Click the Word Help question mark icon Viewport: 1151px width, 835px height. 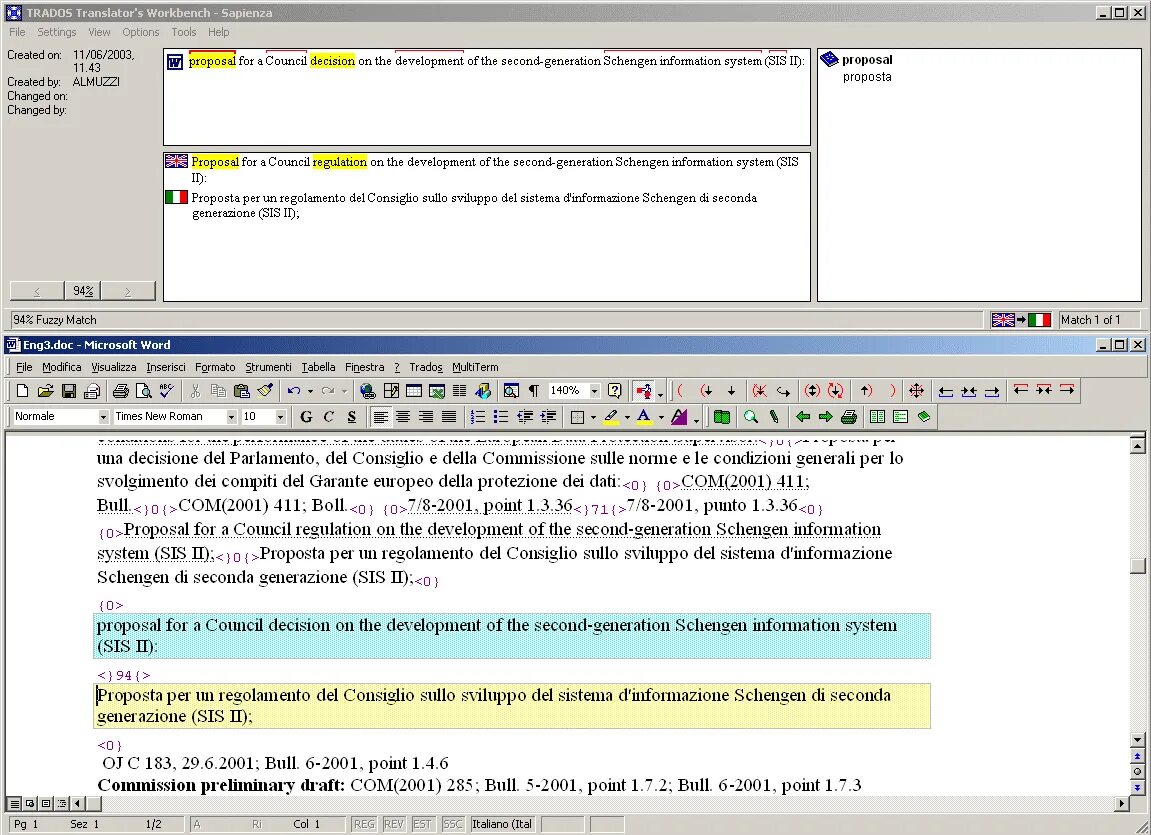pyautogui.click(x=615, y=391)
